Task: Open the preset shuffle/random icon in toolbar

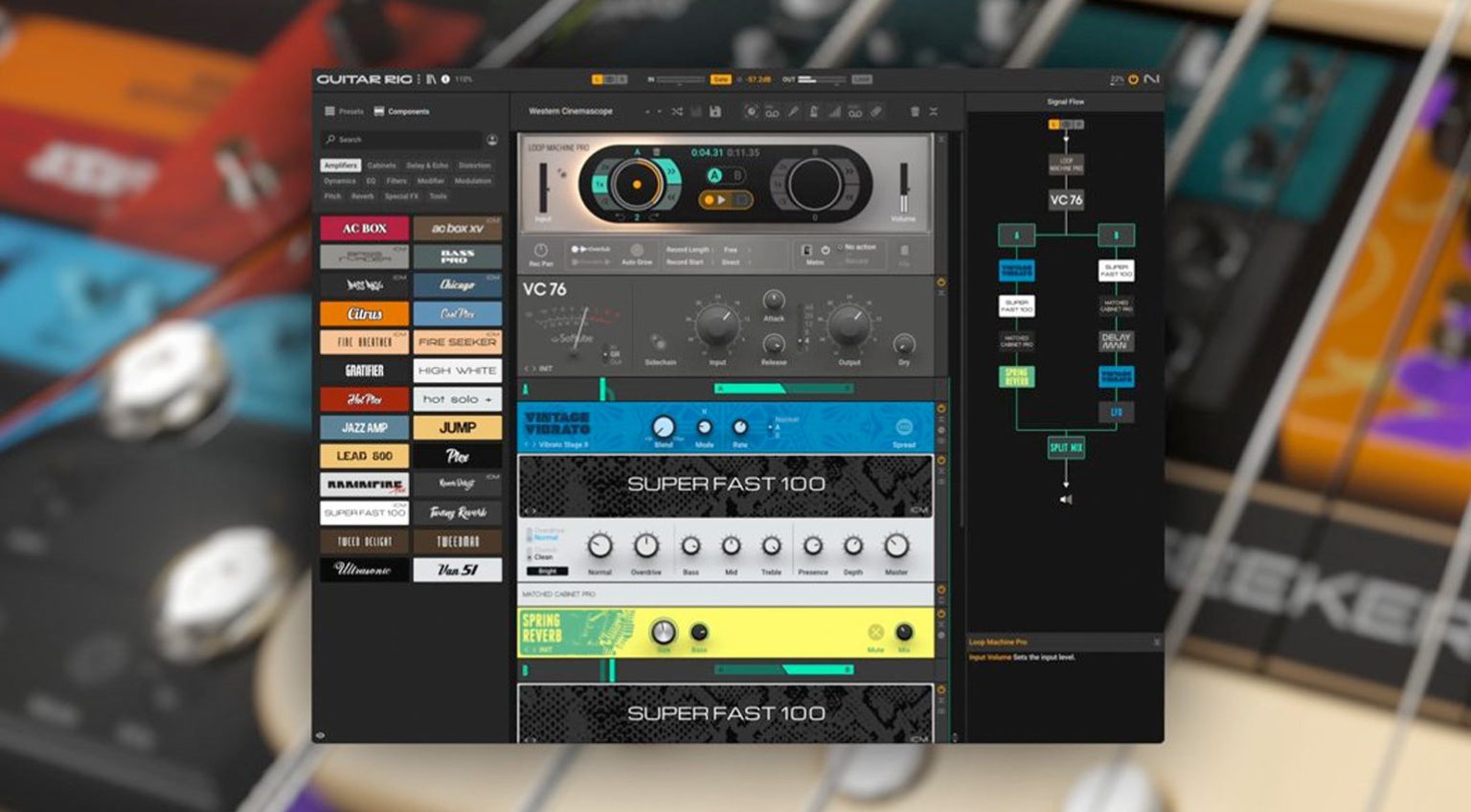Action: 678,112
